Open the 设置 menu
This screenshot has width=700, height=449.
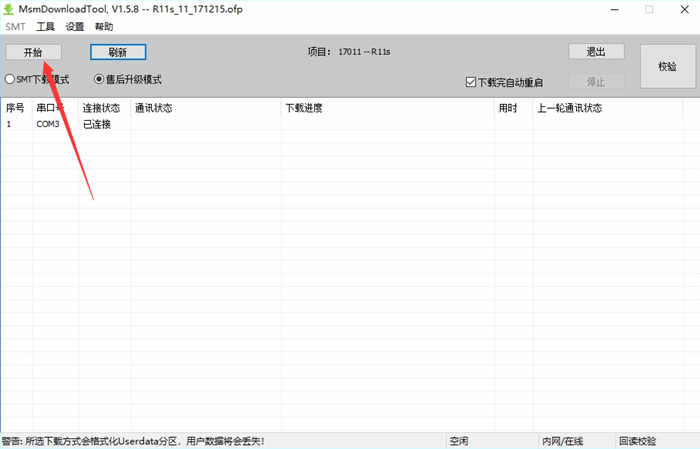(x=75, y=27)
